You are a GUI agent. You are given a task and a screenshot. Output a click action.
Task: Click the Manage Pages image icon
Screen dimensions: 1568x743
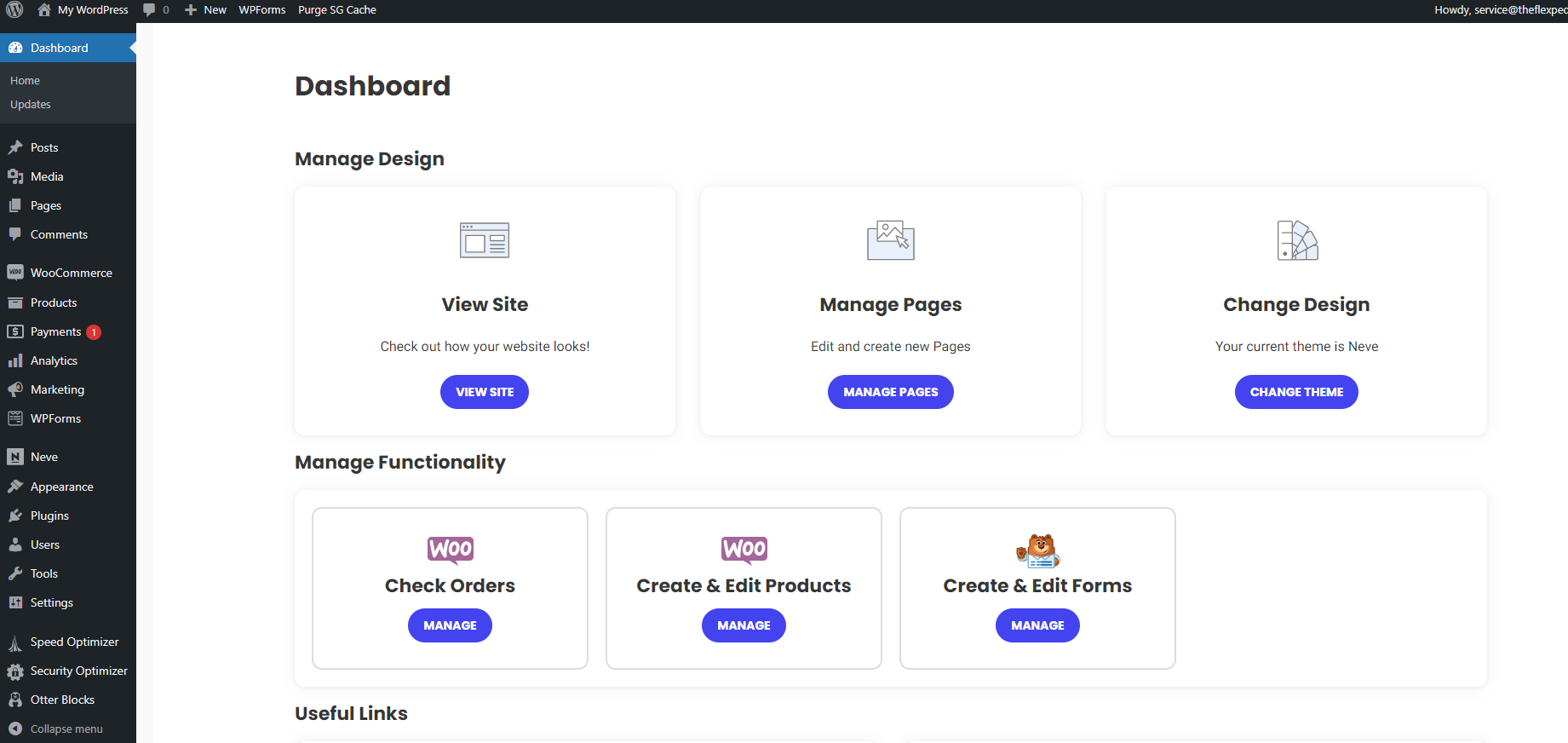[890, 240]
